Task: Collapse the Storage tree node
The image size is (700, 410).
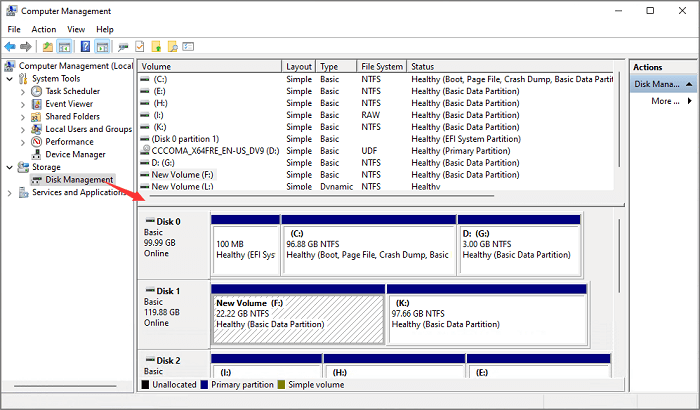Action: (11, 167)
